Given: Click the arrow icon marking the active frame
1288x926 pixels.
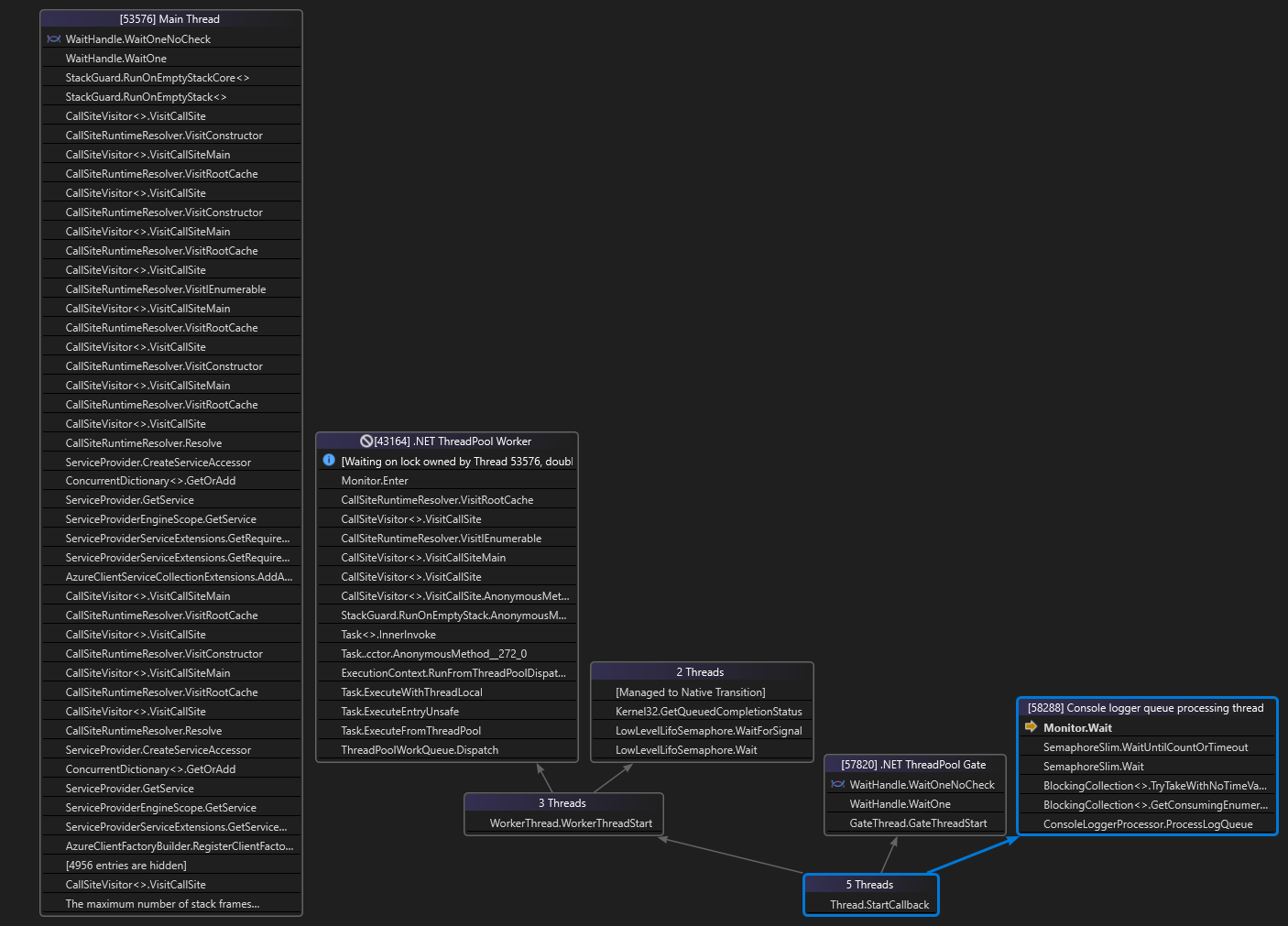Looking at the screenshot, I should click(x=1030, y=727).
